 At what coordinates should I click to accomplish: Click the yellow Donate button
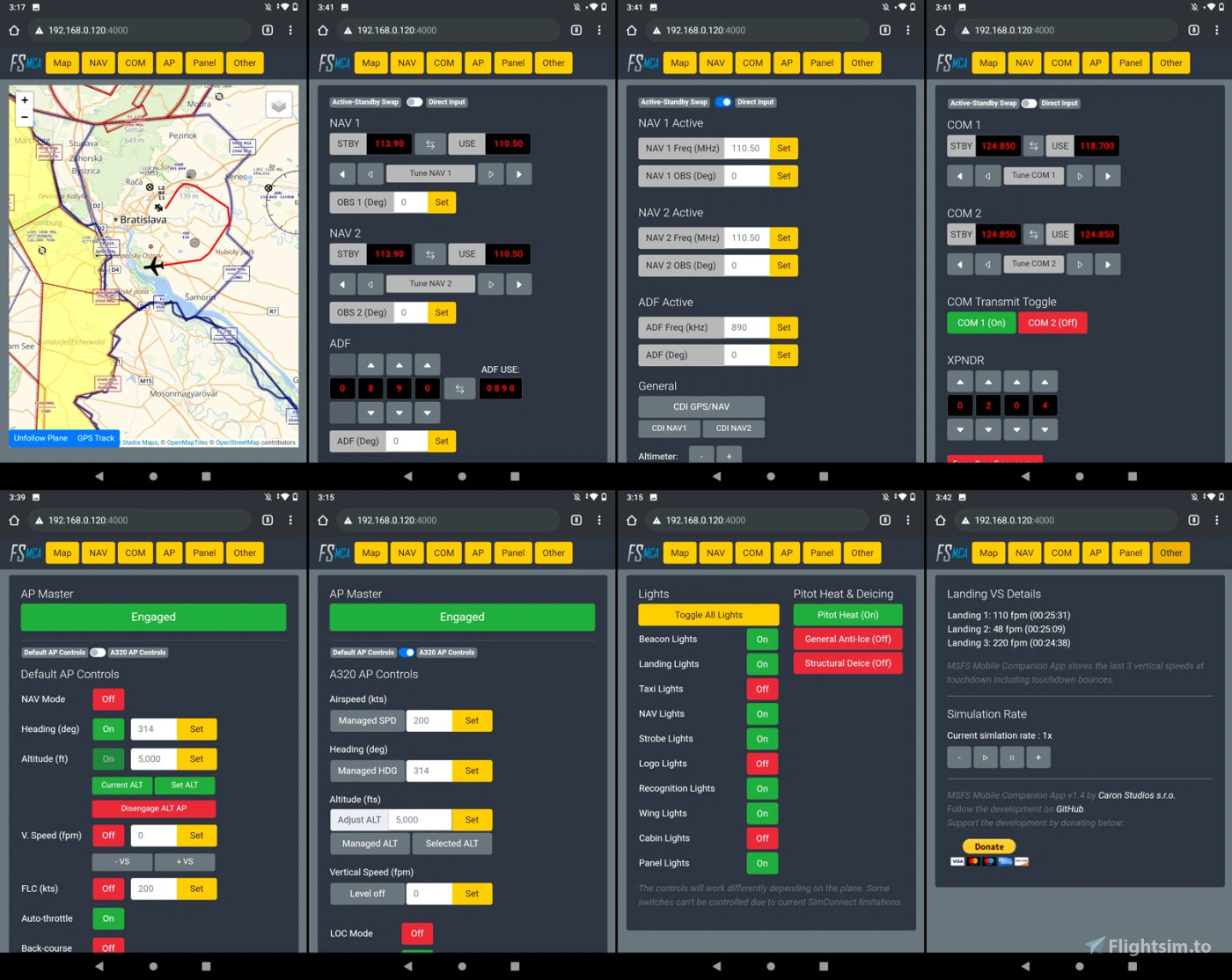989,846
